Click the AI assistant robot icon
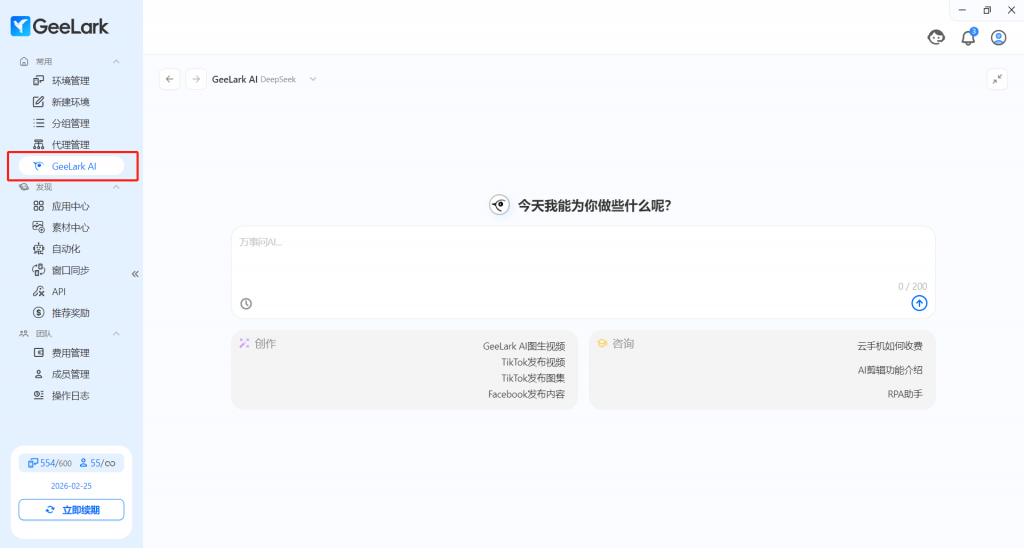The width and height of the screenshot is (1024, 548). (x=936, y=38)
